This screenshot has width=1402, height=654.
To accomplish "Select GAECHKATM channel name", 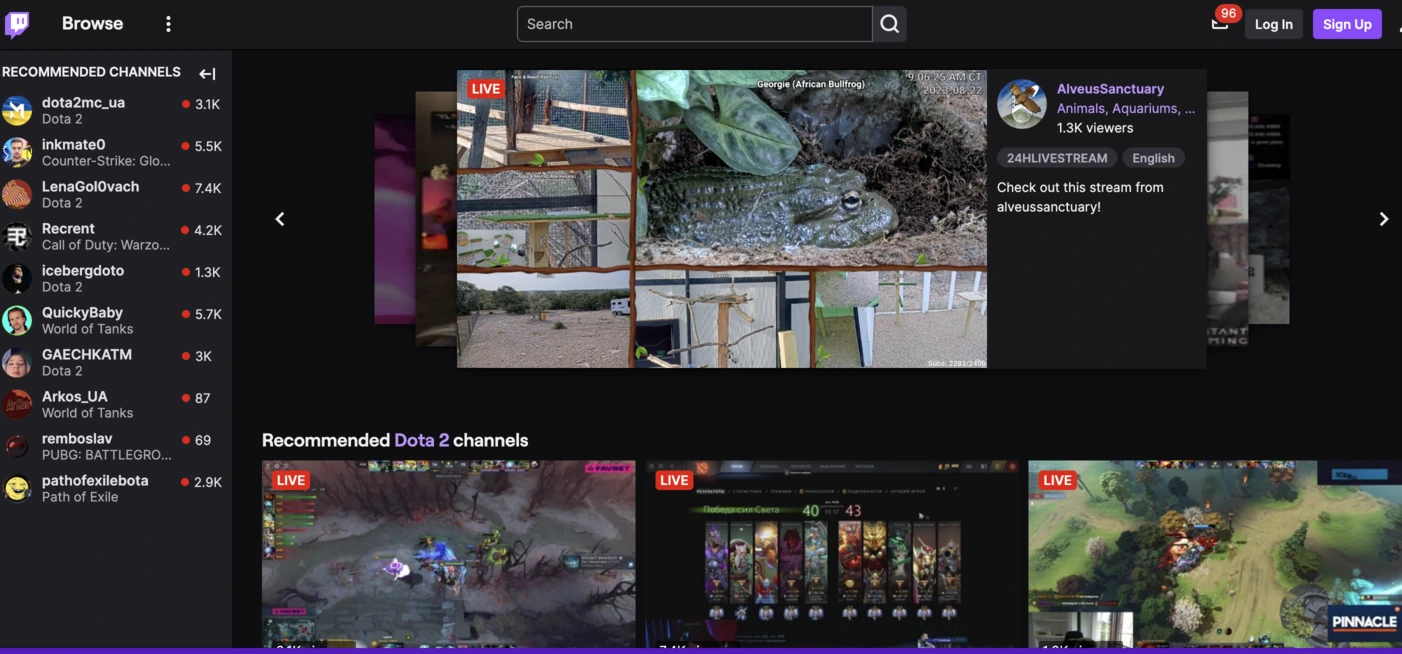I will (x=87, y=355).
